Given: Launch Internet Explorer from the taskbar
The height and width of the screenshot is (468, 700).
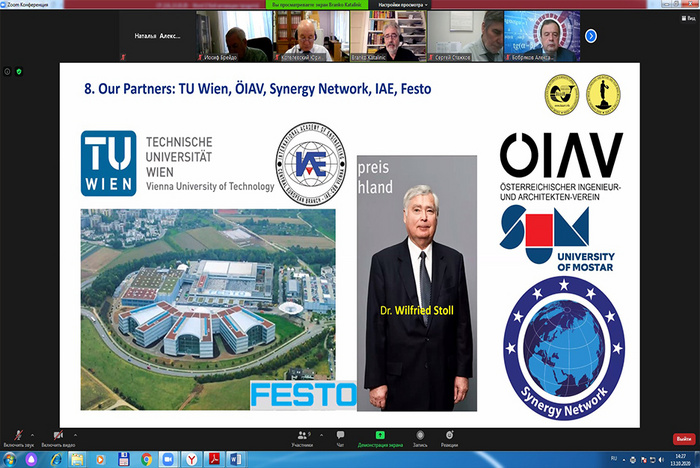Looking at the screenshot, I should pyautogui.click(x=56, y=460).
